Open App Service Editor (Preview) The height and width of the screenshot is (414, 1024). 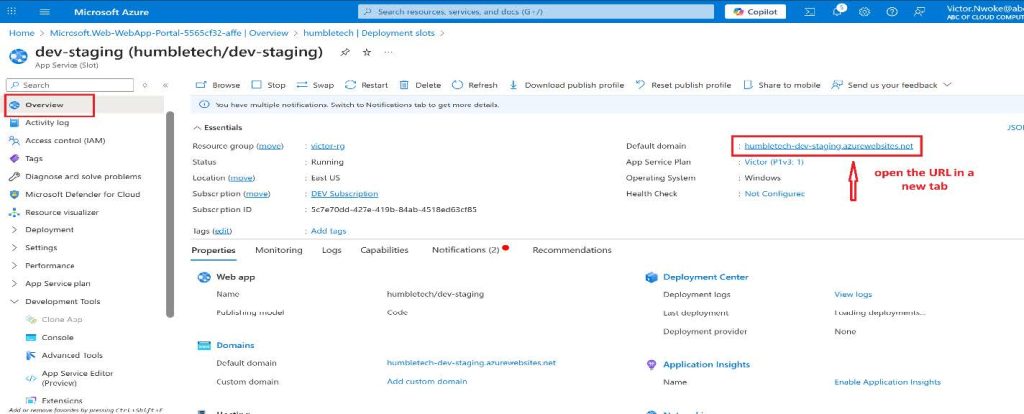pos(77,378)
